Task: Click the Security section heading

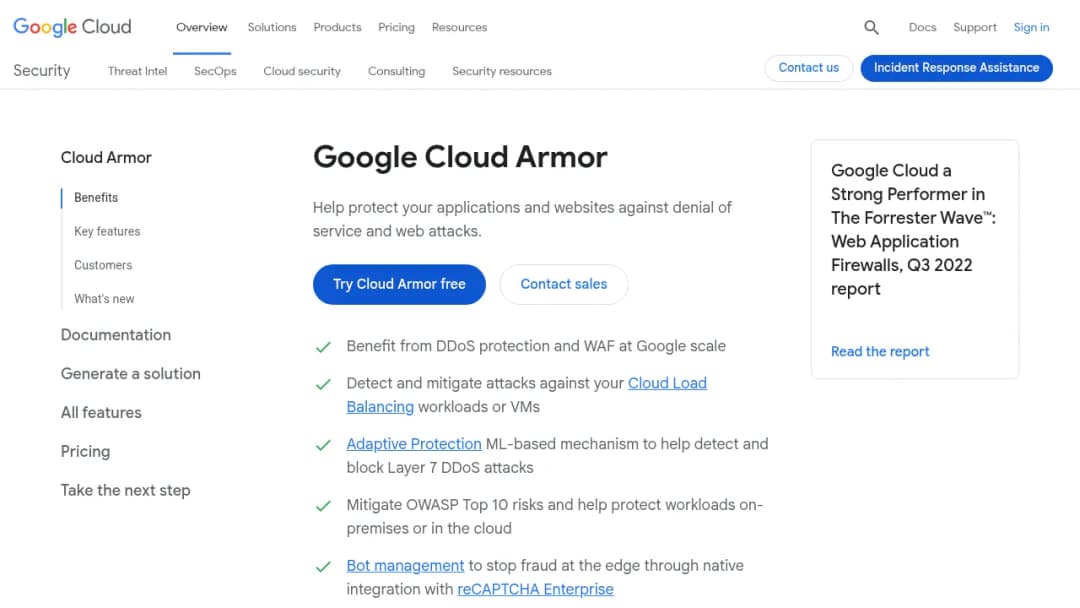Action: (x=42, y=71)
